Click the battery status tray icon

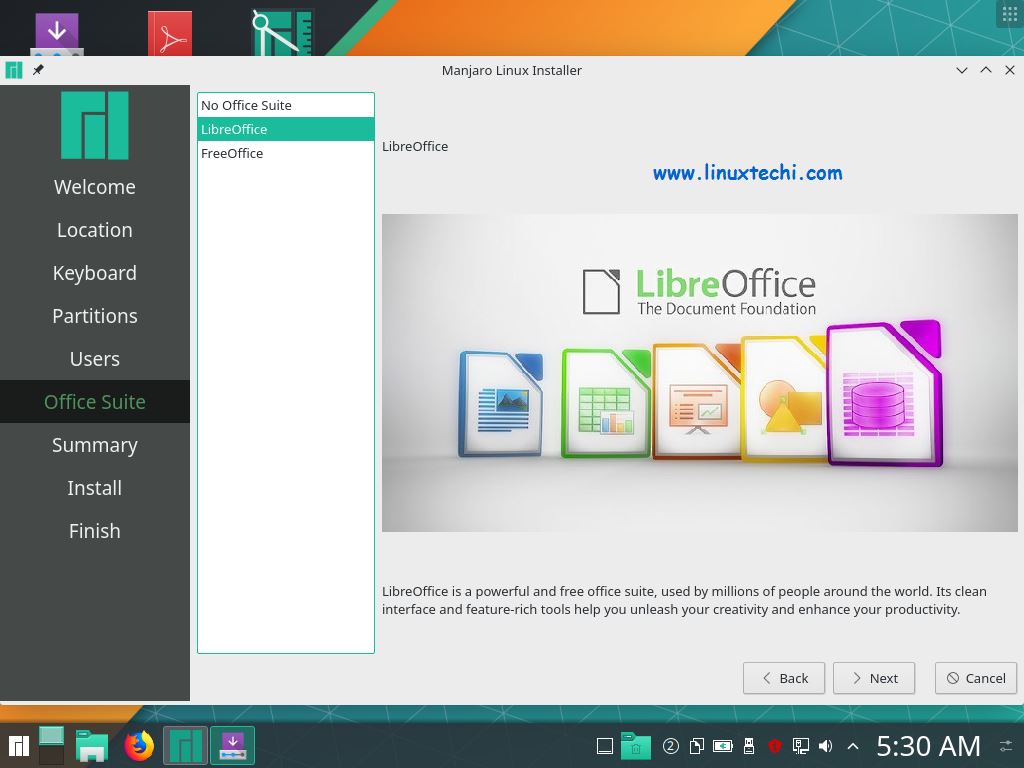(721, 745)
